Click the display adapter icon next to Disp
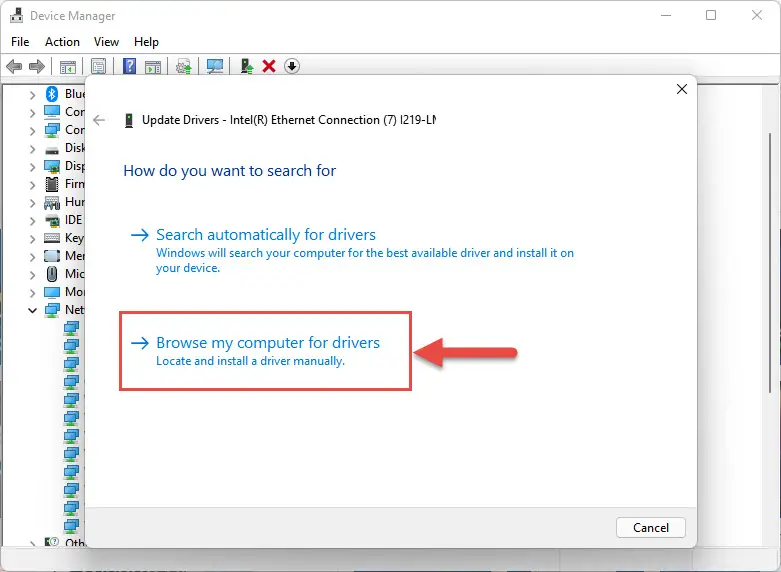The width and height of the screenshot is (781, 572). coord(52,166)
